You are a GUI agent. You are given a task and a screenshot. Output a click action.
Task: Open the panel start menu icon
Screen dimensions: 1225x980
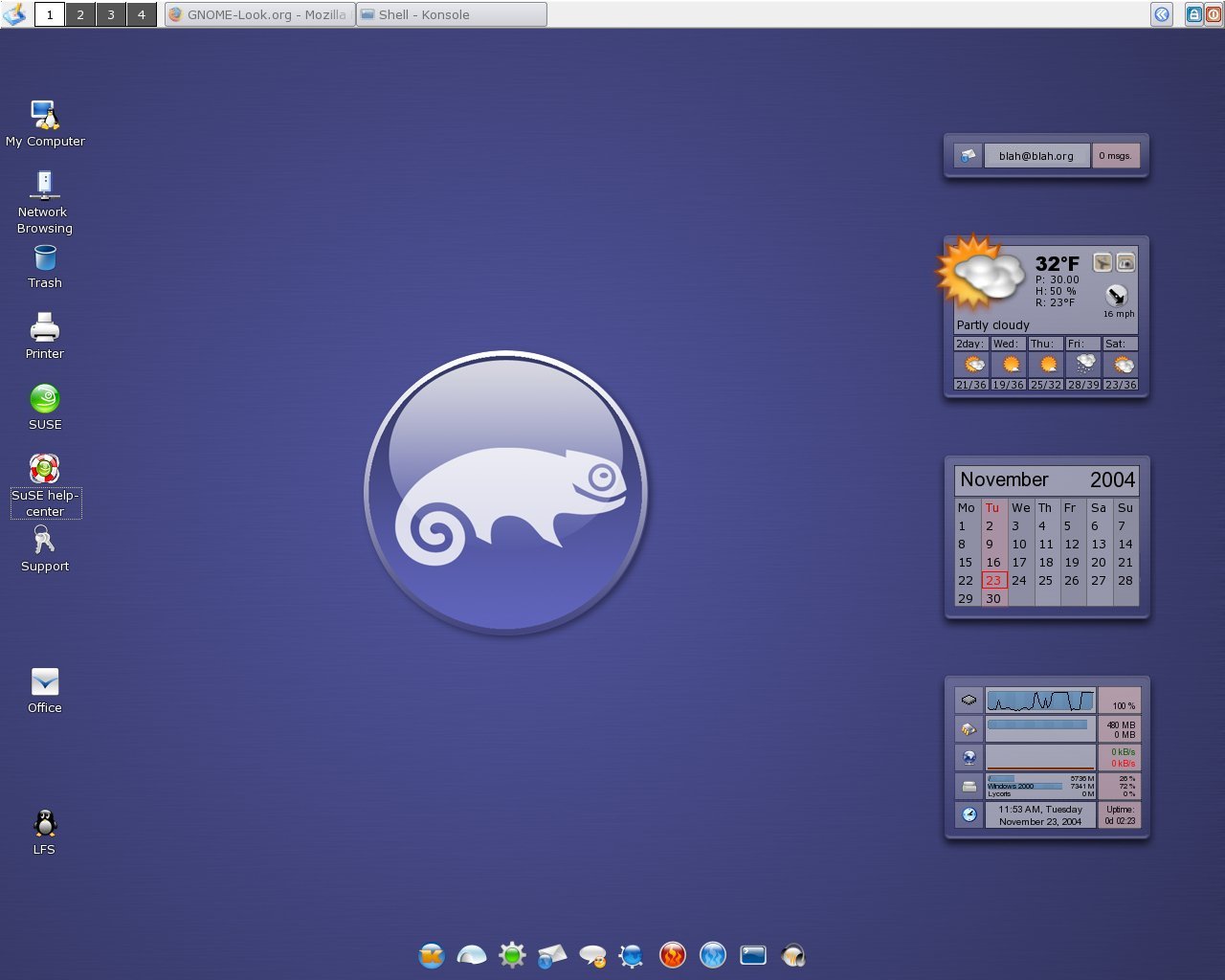[x=15, y=13]
